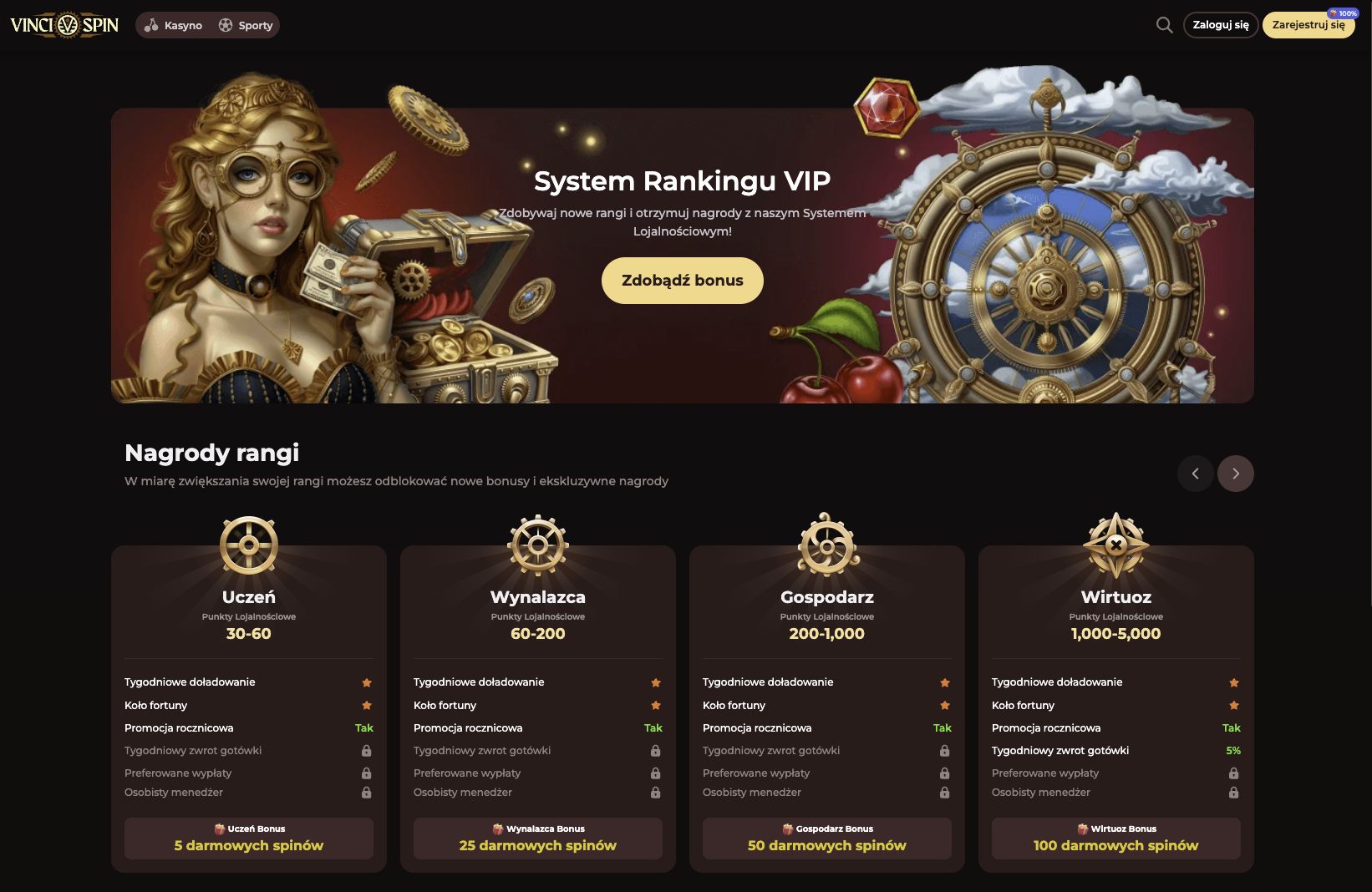Screen dimensions: 1372x892
Task: Click the Zdobądź bonus banner button
Action: (x=683, y=281)
